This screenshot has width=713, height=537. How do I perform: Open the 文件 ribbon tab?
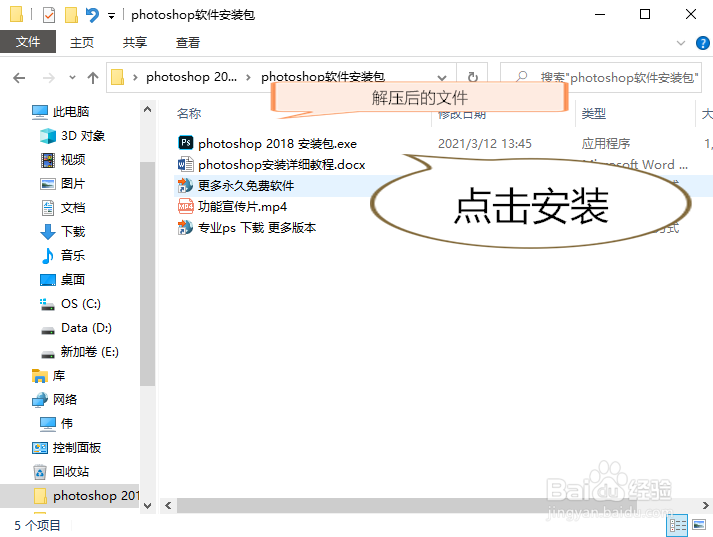(28, 42)
